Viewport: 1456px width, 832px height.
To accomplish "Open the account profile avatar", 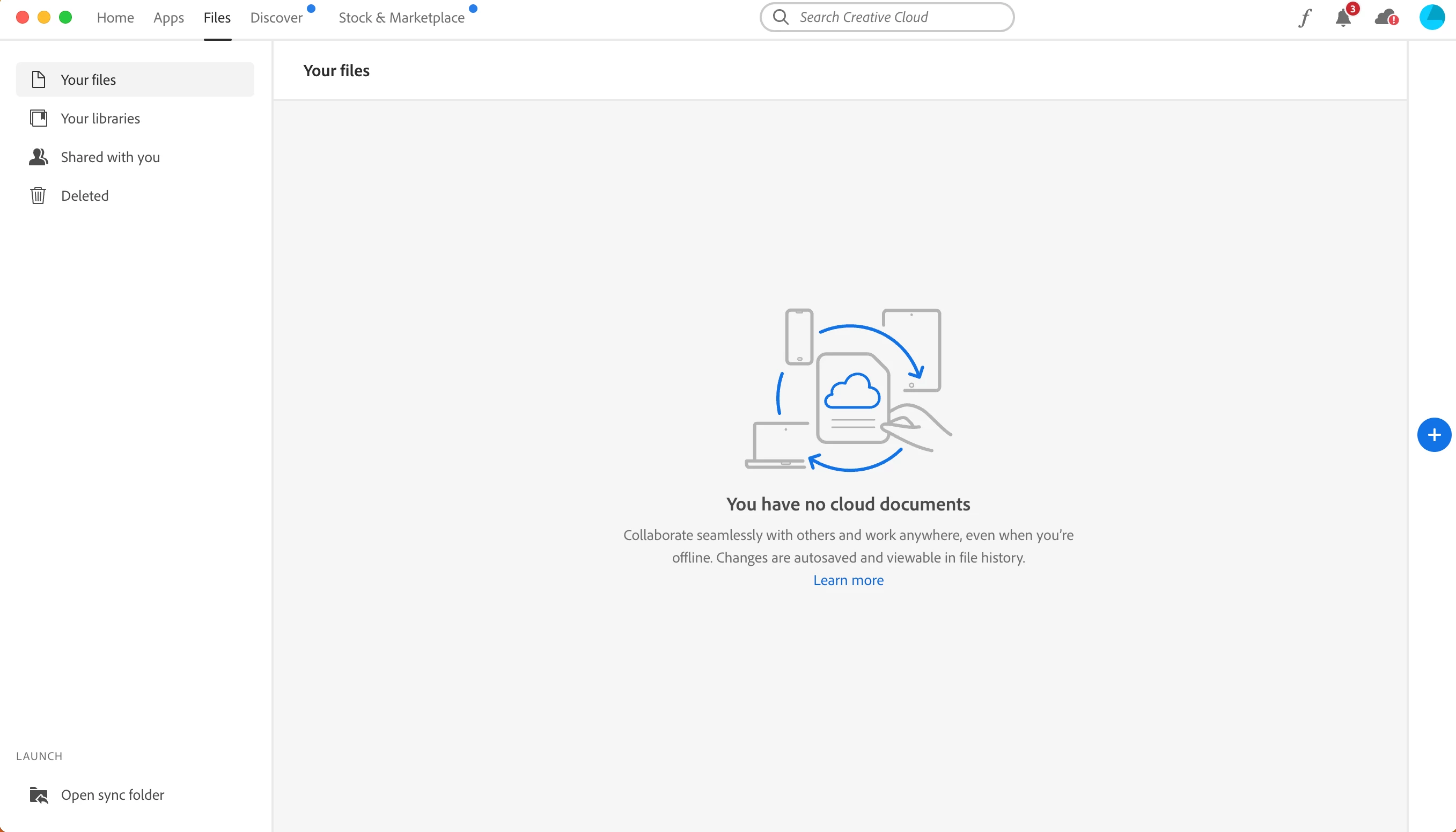I will coord(1431,17).
